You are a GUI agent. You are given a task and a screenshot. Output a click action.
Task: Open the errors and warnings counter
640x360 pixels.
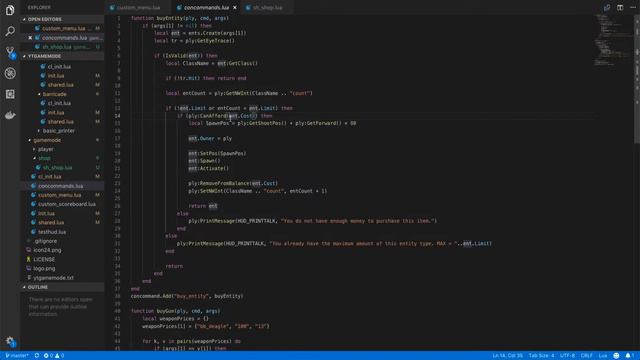tap(54, 356)
